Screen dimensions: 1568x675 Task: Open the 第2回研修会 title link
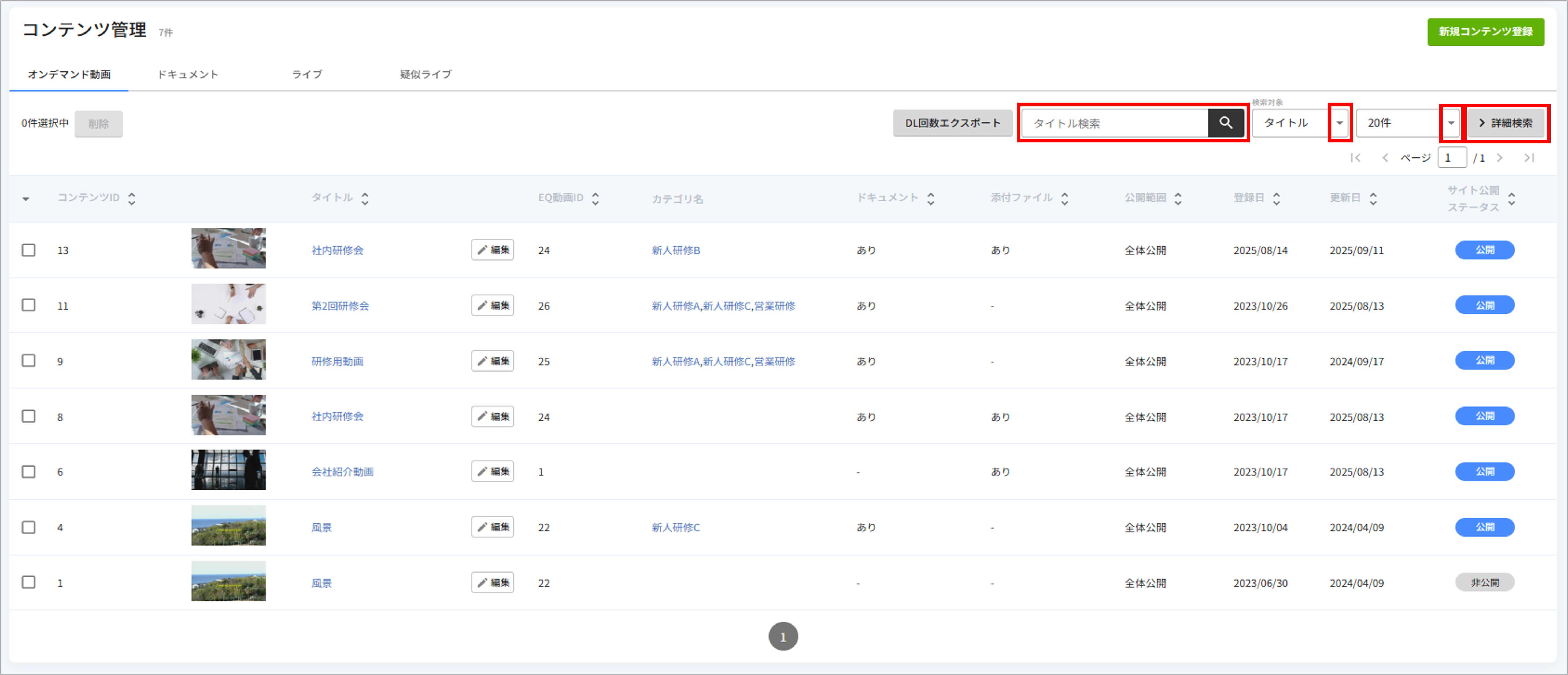pos(340,306)
